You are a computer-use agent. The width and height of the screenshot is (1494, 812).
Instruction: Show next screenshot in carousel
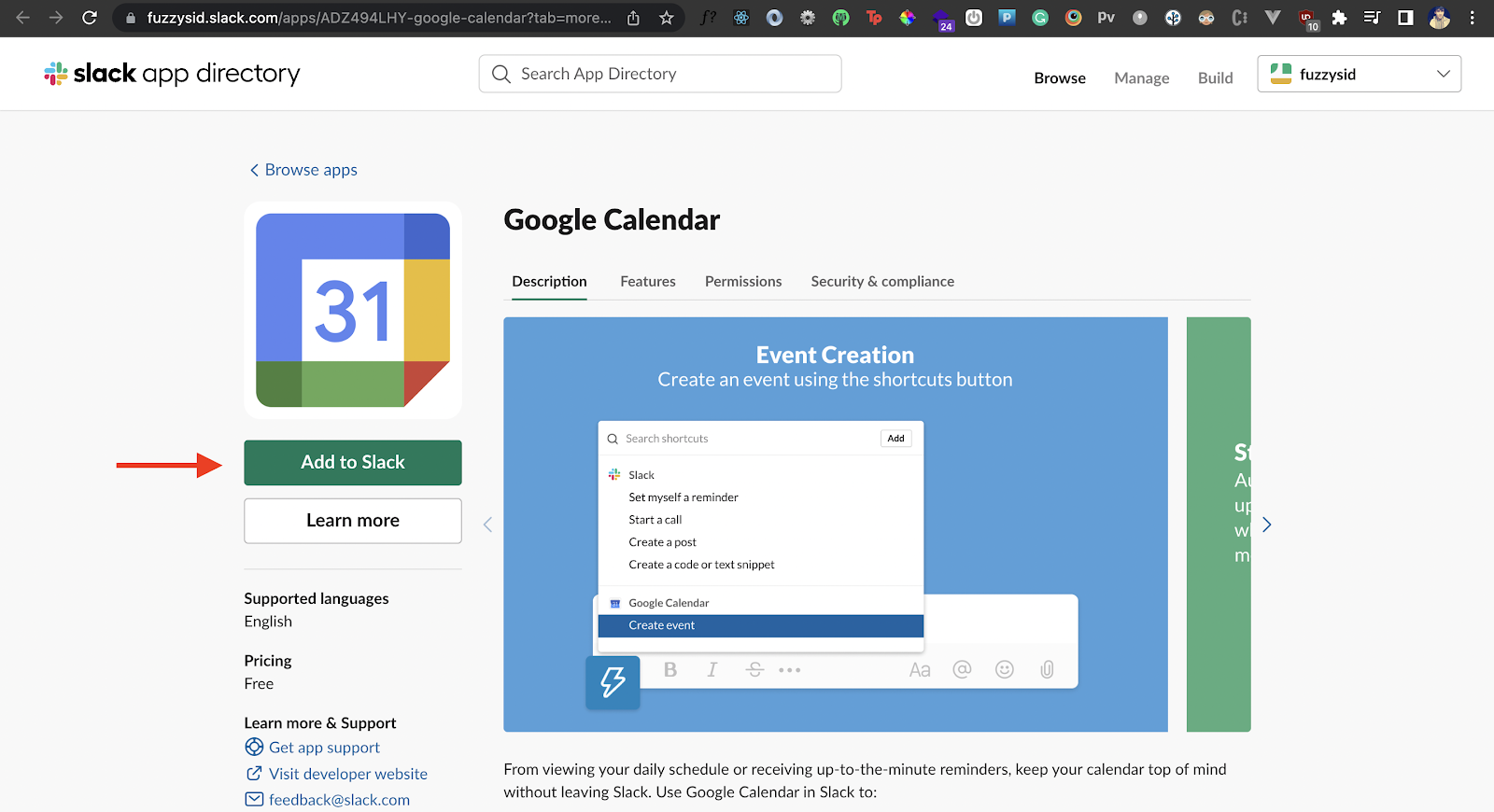[x=1267, y=525]
